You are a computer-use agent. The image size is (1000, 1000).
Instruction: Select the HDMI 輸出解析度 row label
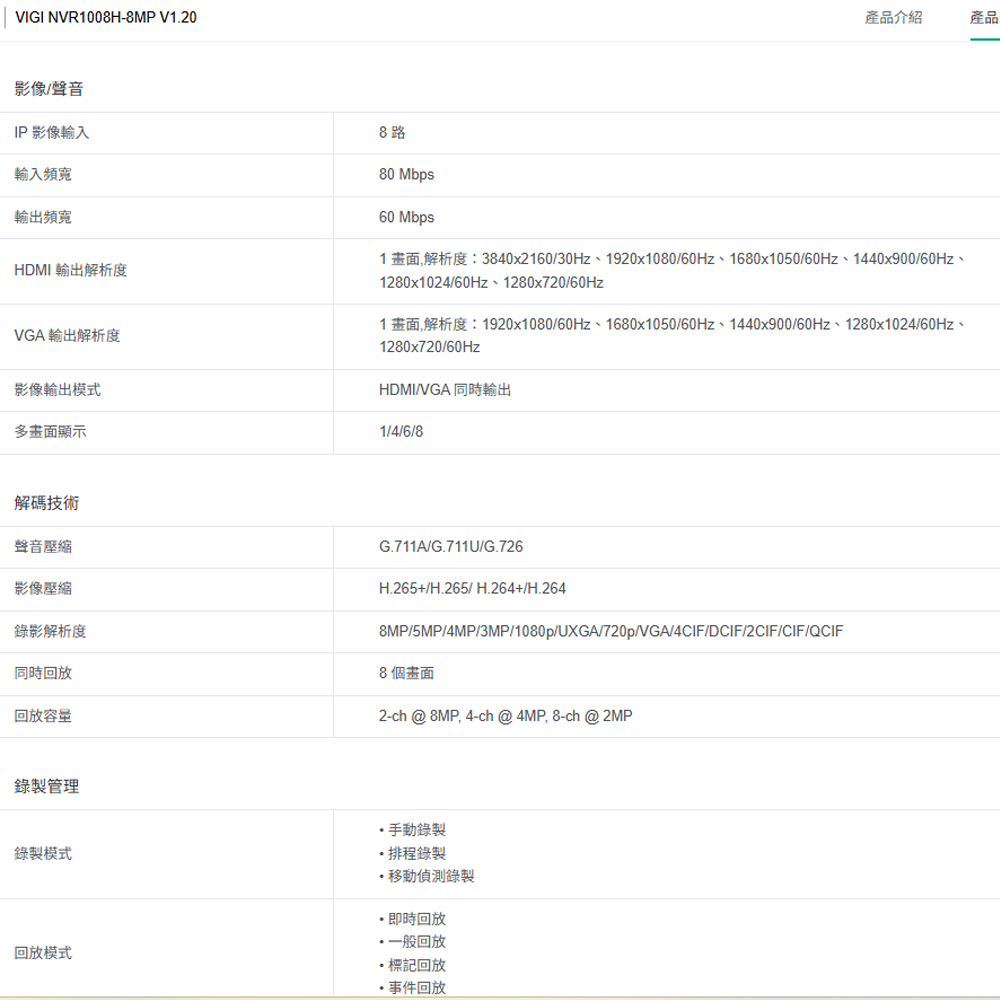click(x=71, y=271)
